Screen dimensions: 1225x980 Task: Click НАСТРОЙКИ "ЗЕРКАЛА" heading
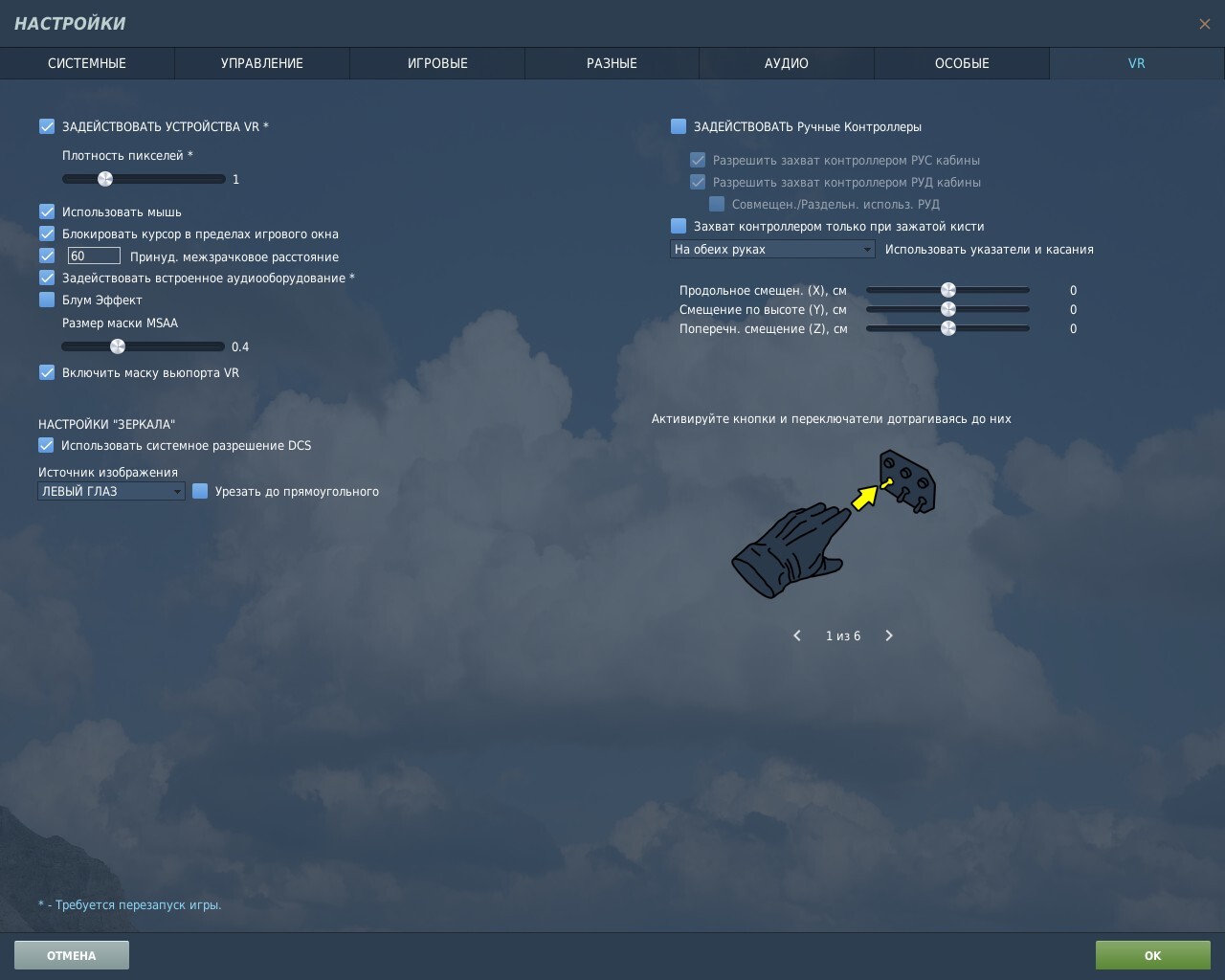coord(107,424)
